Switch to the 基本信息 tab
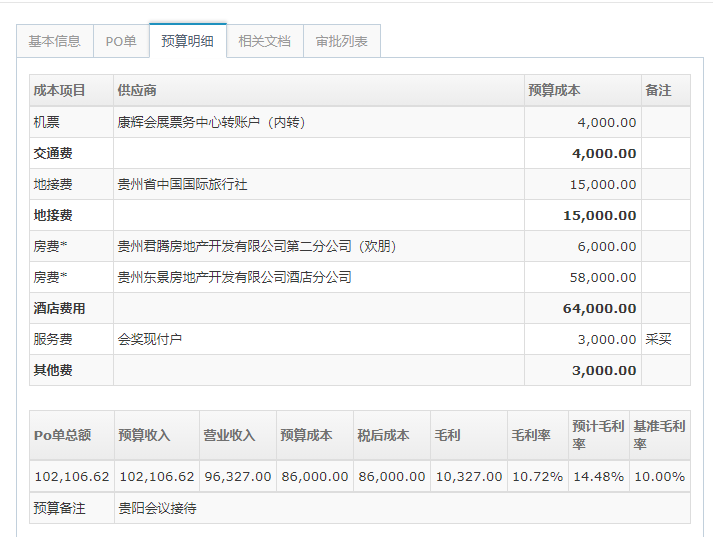The width and height of the screenshot is (713, 537). [55, 41]
